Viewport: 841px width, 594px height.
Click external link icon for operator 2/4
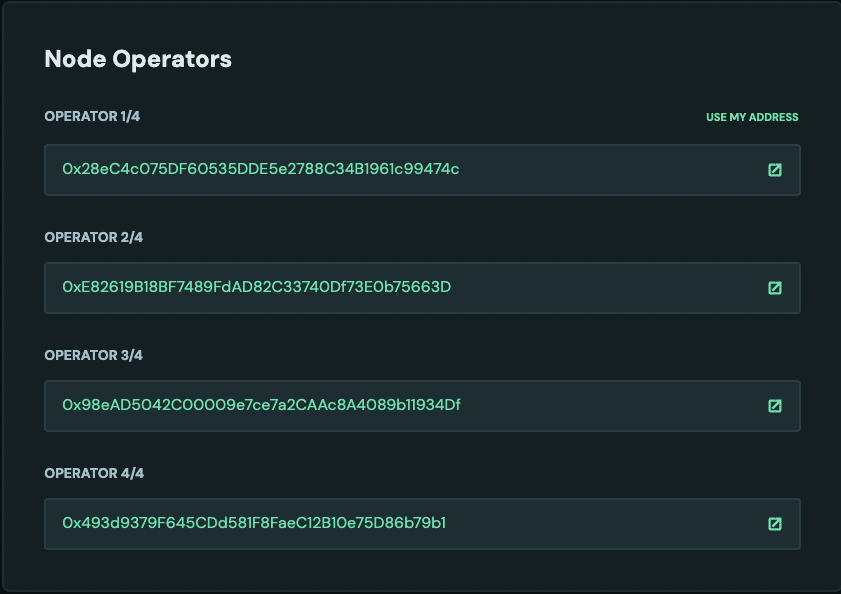(x=775, y=287)
